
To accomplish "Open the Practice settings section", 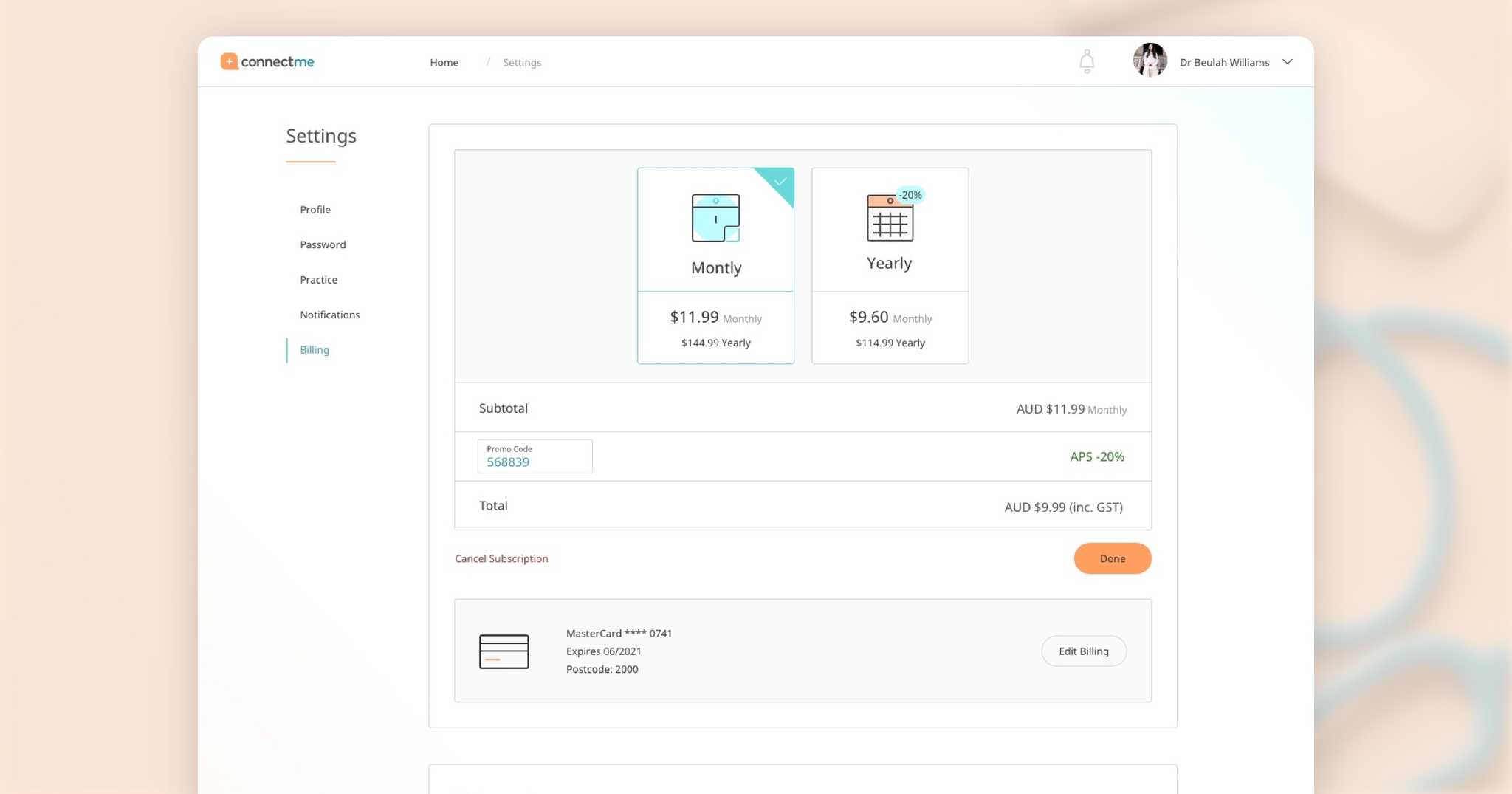I will (x=319, y=280).
